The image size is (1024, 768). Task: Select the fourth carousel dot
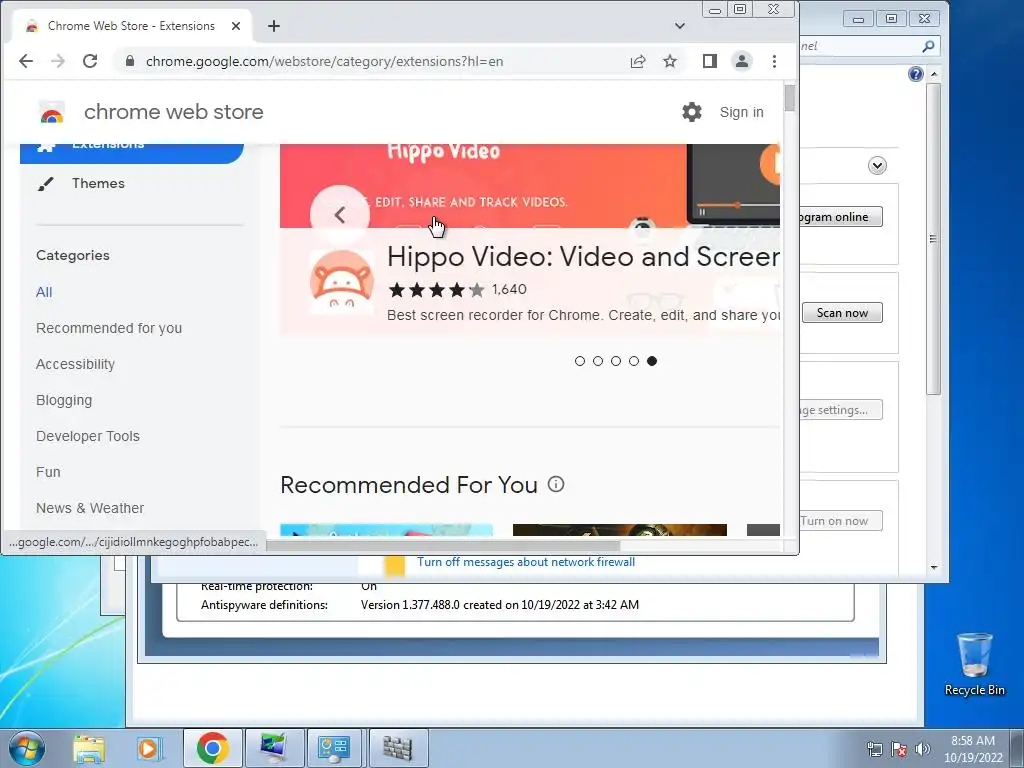click(634, 361)
